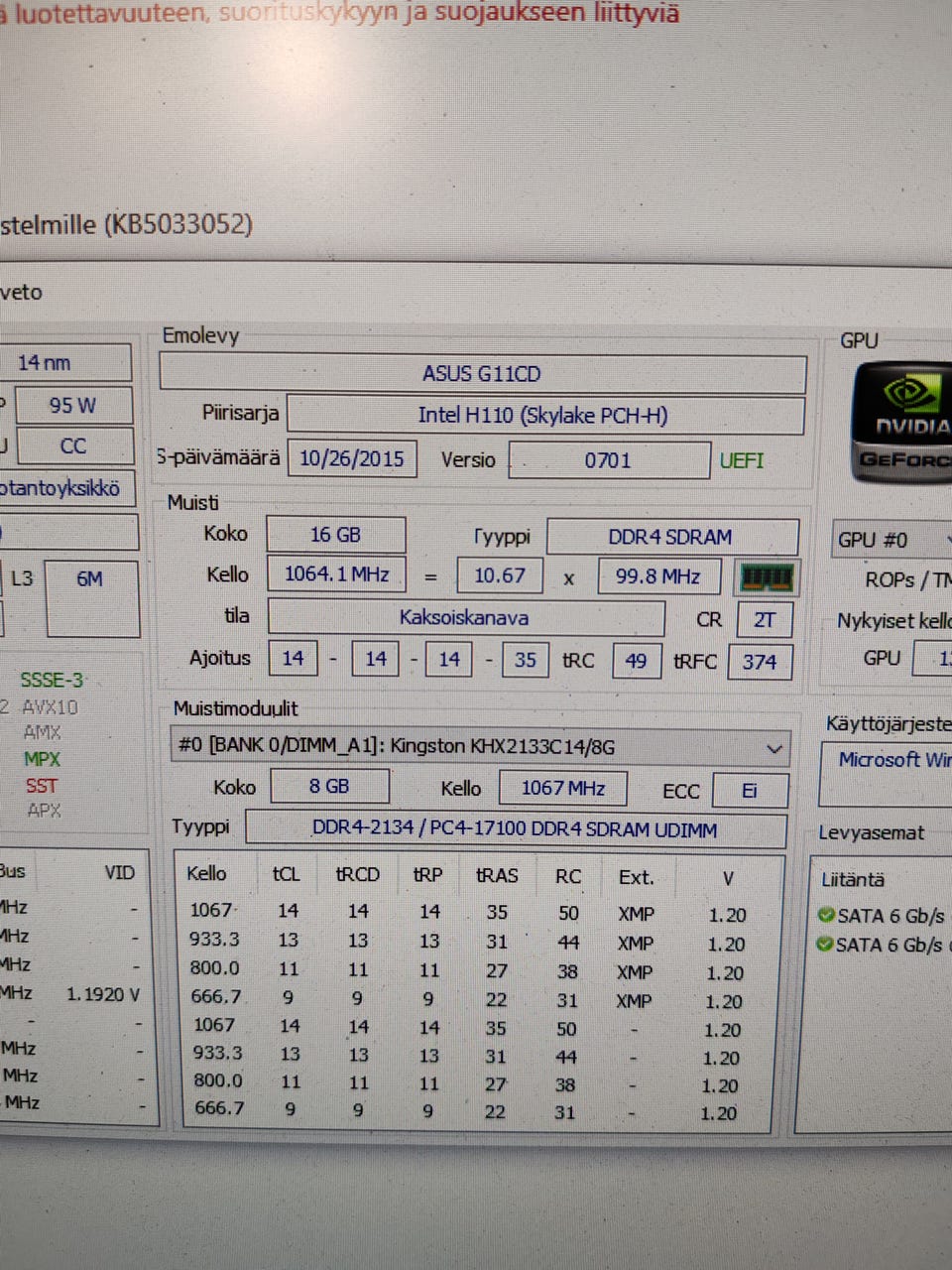Click the tRAS timing field 35
Screen dimensions: 952x1270
pos(525,660)
